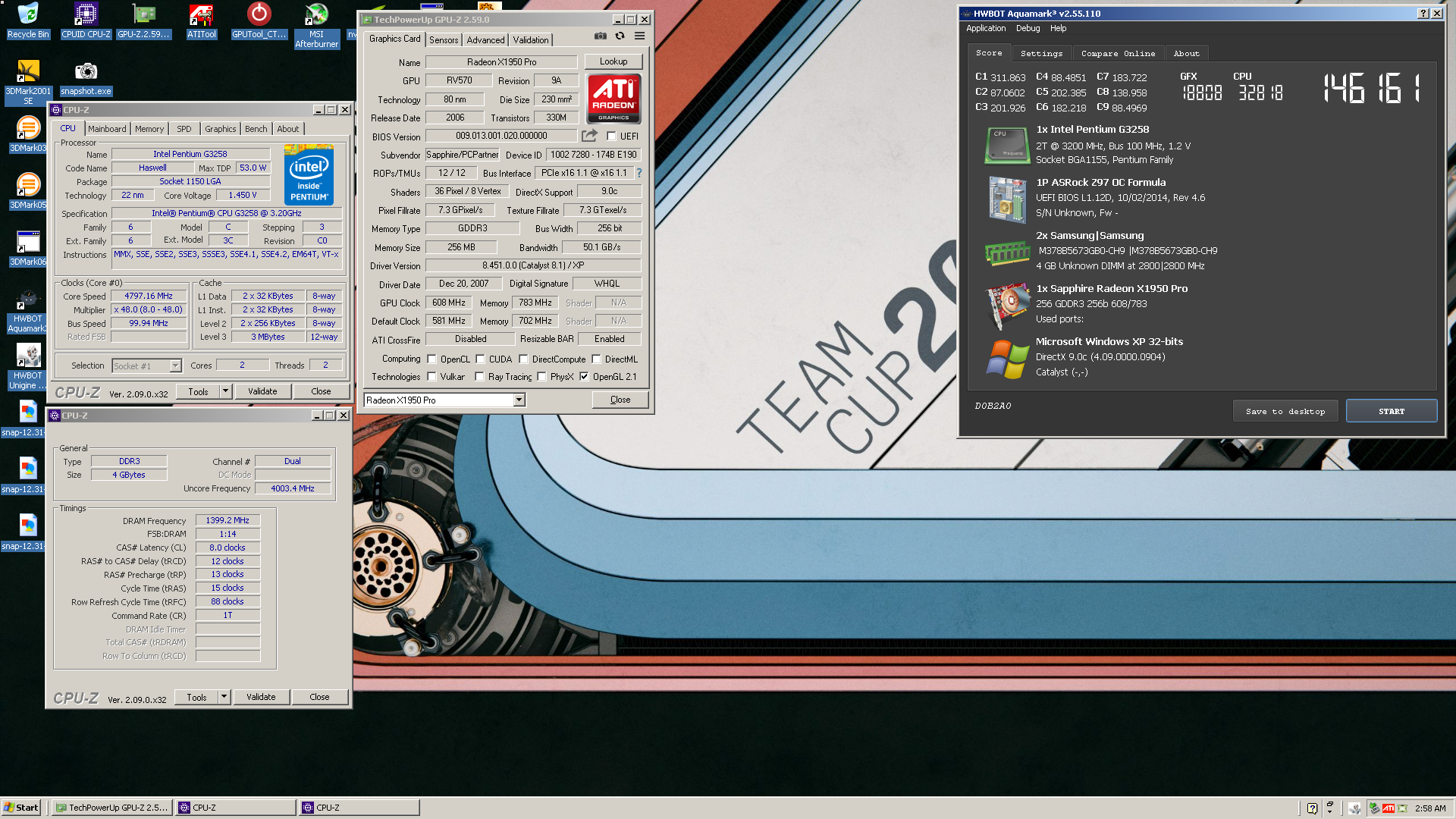Click the START button in Aquamark
Image resolution: width=1456 pixels, height=819 pixels.
pos(1392,411)
